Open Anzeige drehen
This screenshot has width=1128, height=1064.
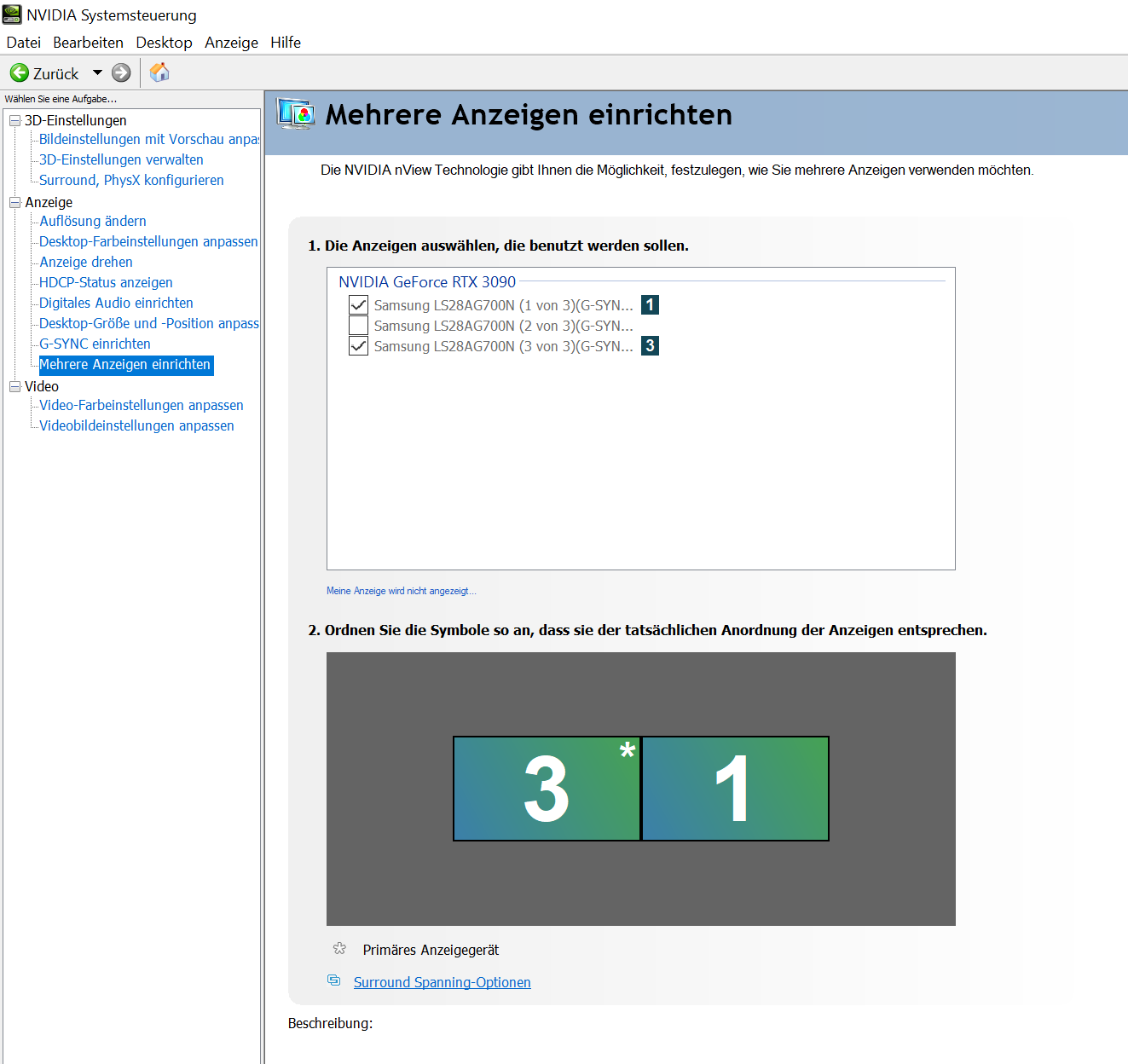(86, 262)
